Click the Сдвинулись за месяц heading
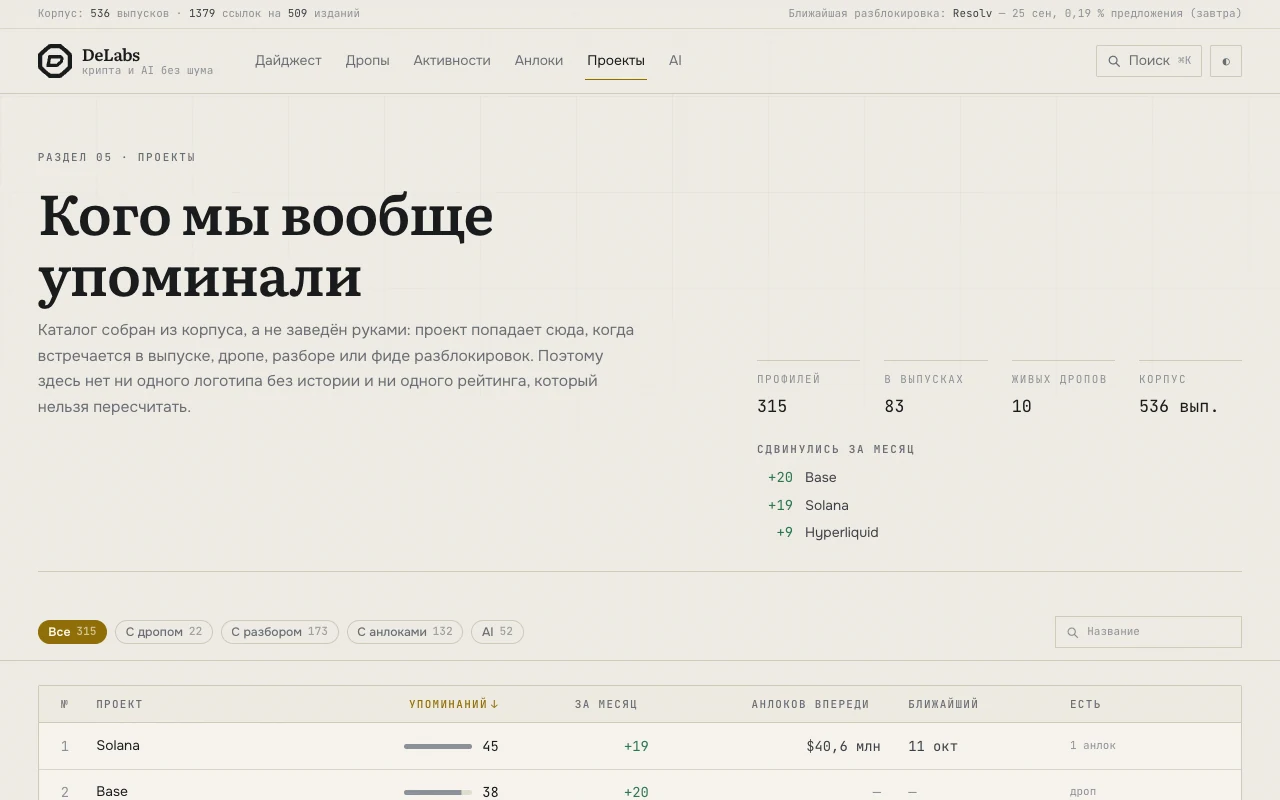Viewport: 1280px width, 800px height. pyautogui.click(x=836, y=449)
